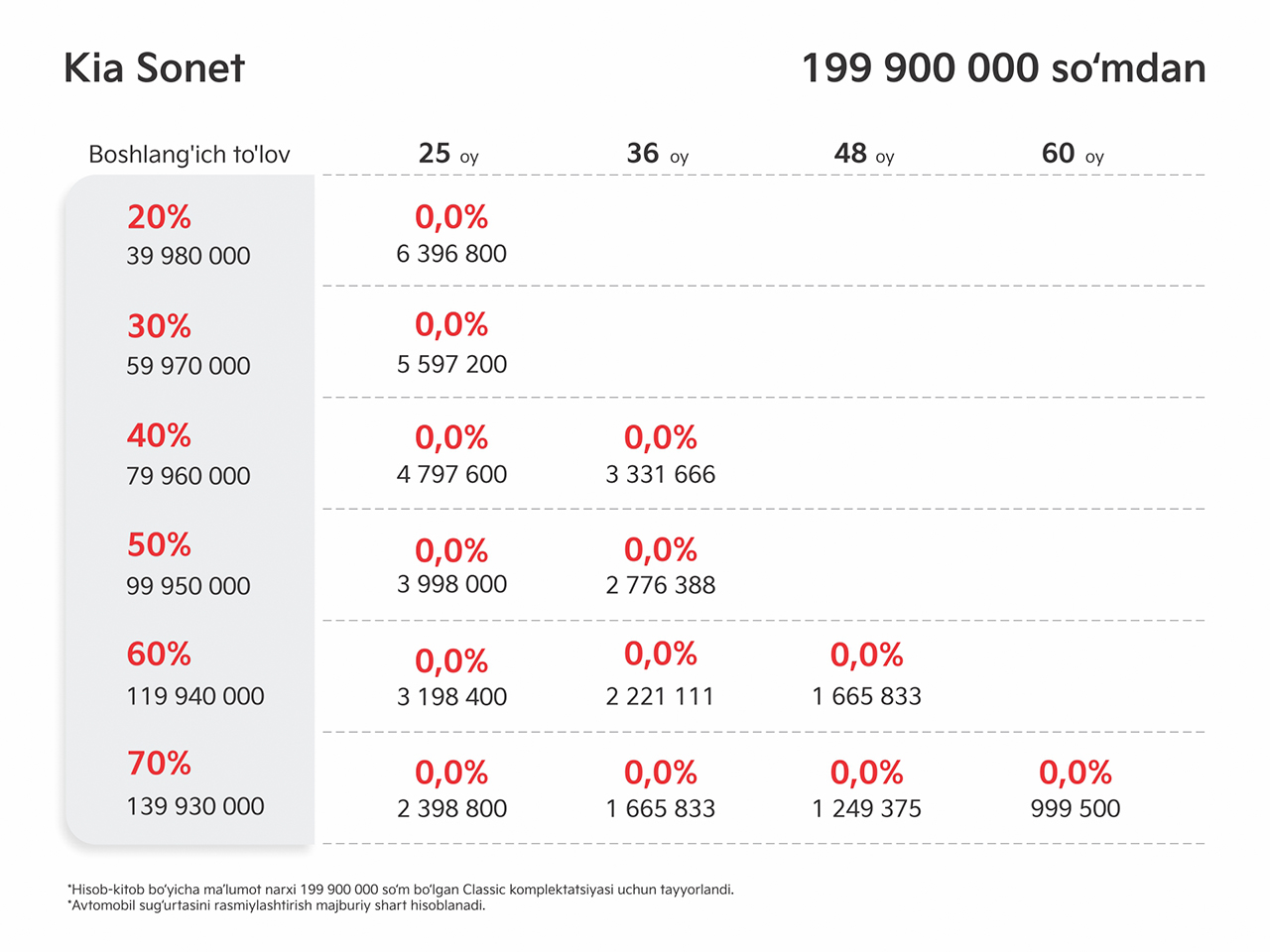Select the 25 oy column header

pyautogui.click(x=448, y=154)
